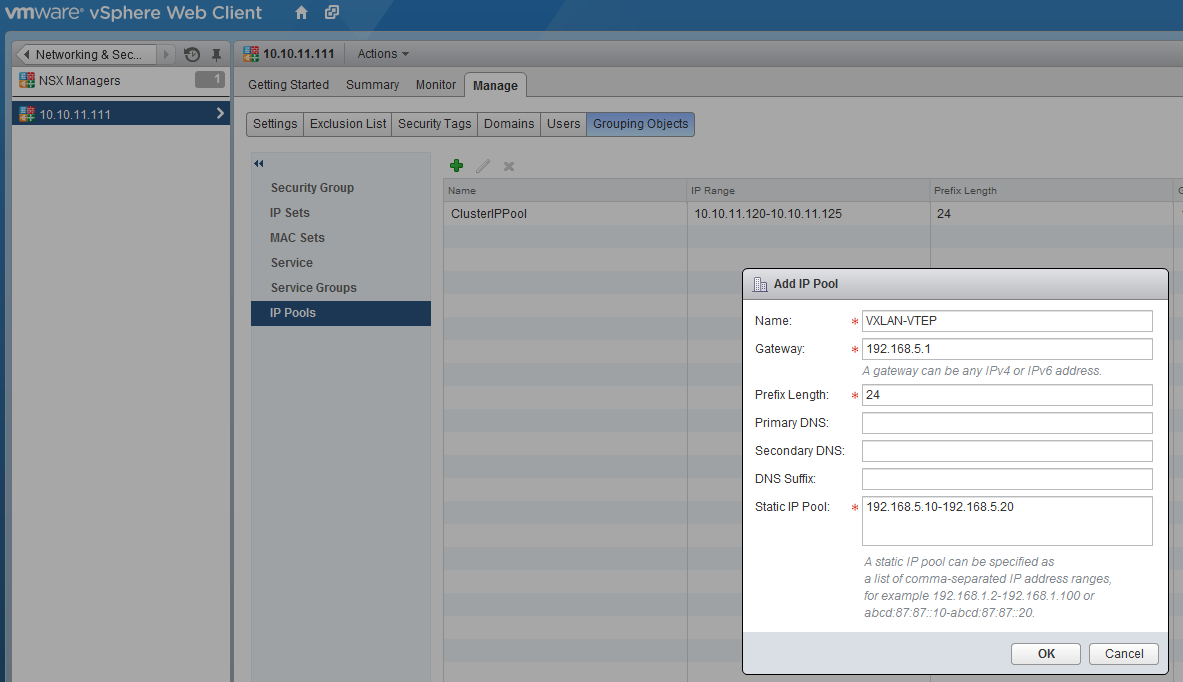Collapse the Grouping Objects sidebar with double arrows
The image size is (1183, 682).
(258, 164)
